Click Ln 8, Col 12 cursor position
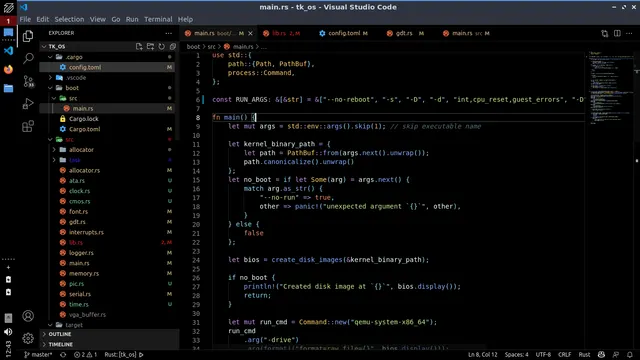This screenshot has height=360, width=640. coord(483,355)
